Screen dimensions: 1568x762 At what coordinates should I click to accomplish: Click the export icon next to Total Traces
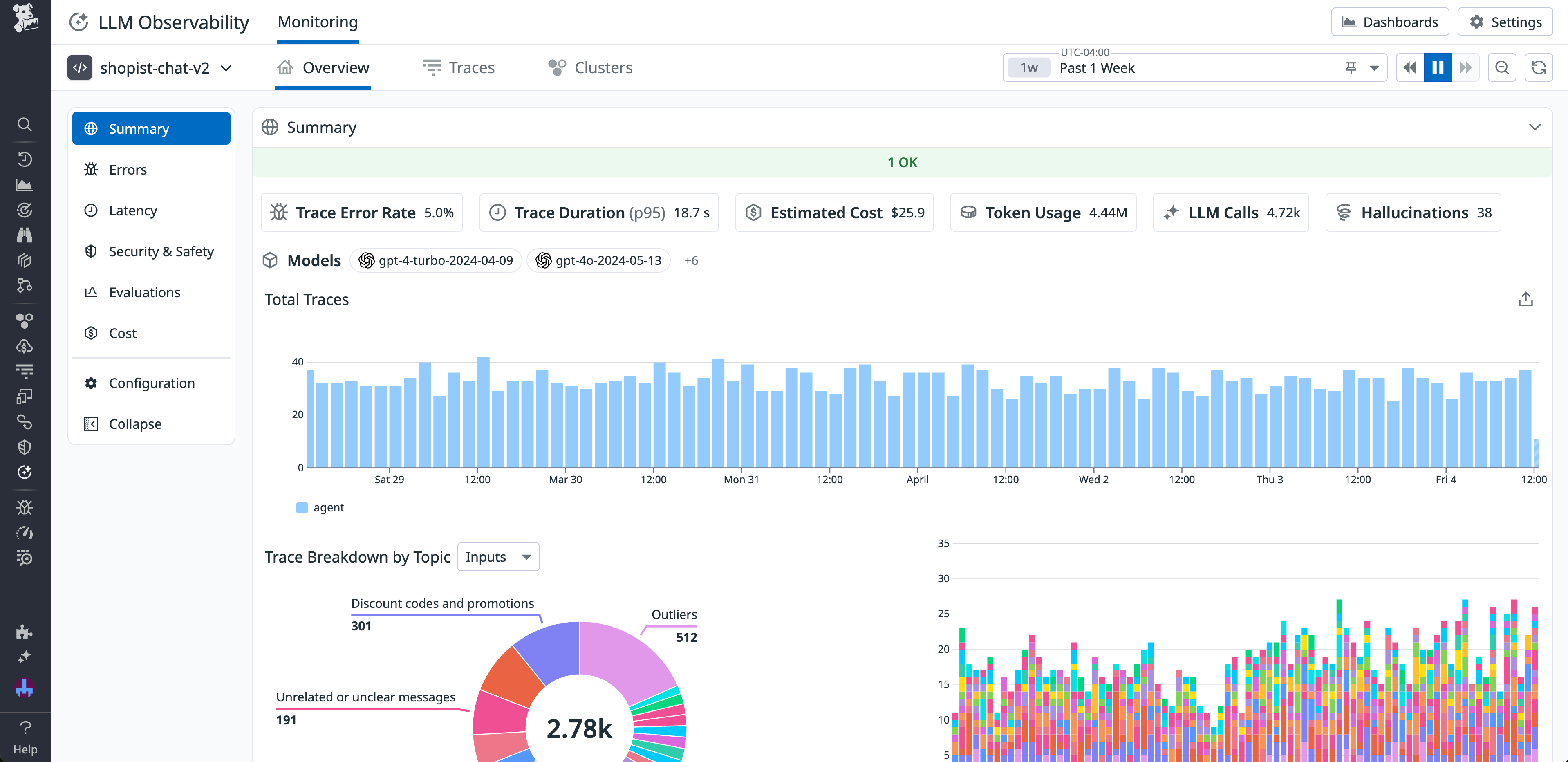pos(1525,299)
